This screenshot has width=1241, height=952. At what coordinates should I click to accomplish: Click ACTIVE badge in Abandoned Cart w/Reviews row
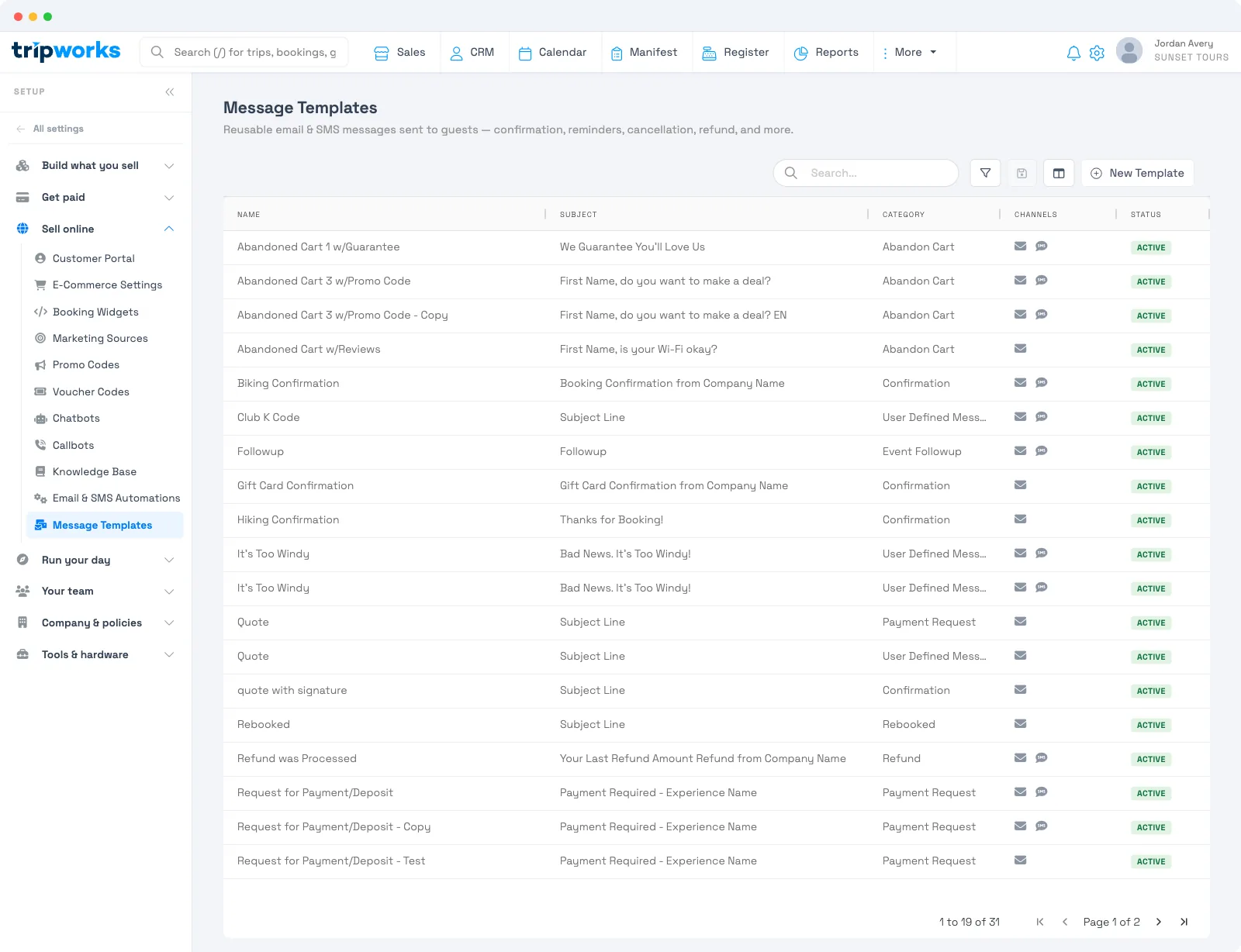pos(1151,350)
